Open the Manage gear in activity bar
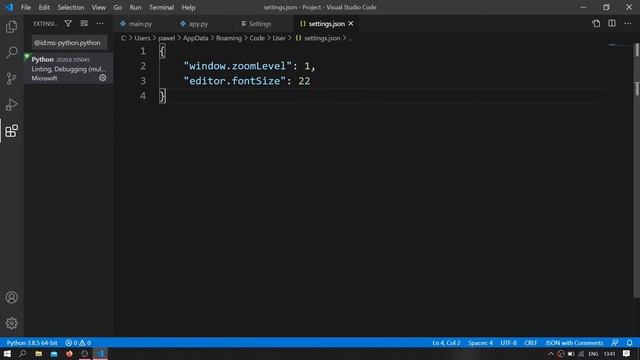The width and height of the screenshot is (640, 360). [11, 323]
